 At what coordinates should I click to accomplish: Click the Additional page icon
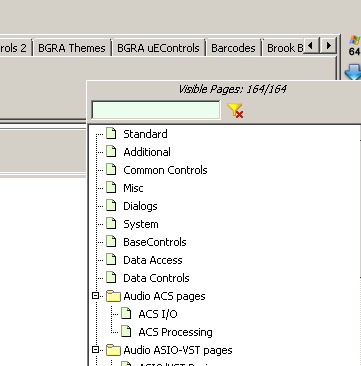point(111,152)
